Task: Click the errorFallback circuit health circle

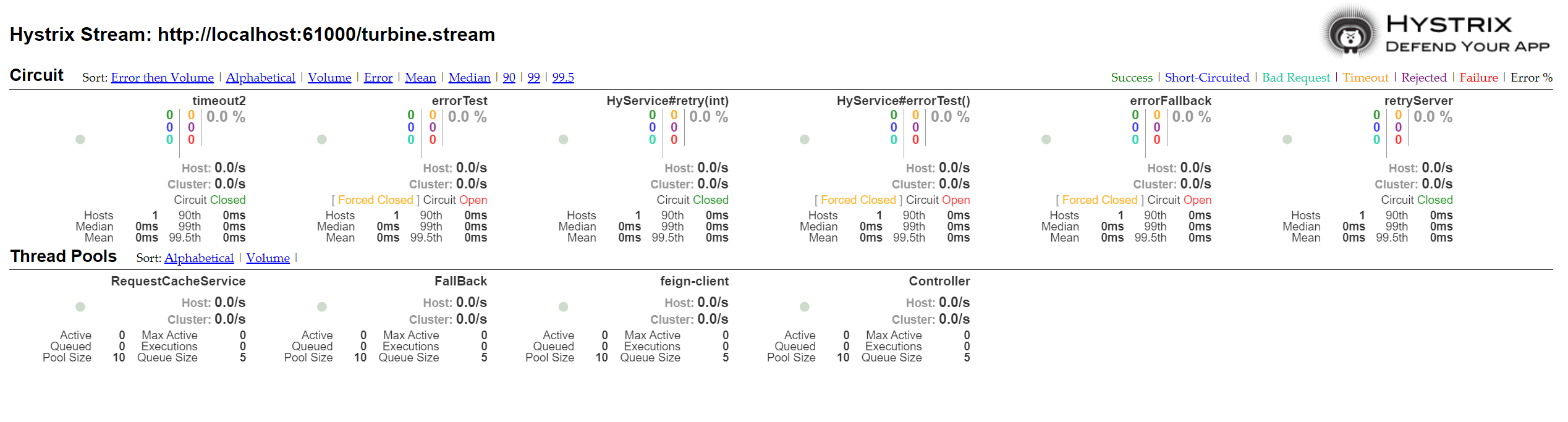Action: (1046, 140)
